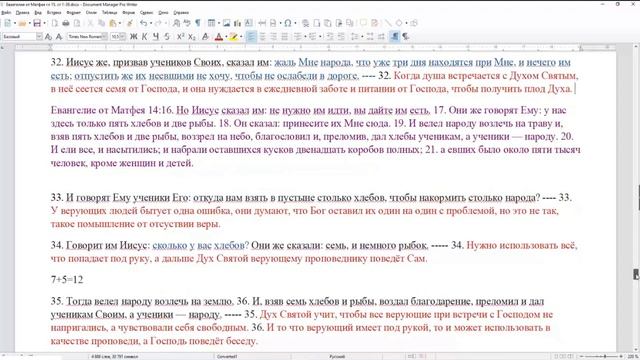
Task: Insert a special character (Omega icon)
Action: pyautogui.click(x=288, y=23)
